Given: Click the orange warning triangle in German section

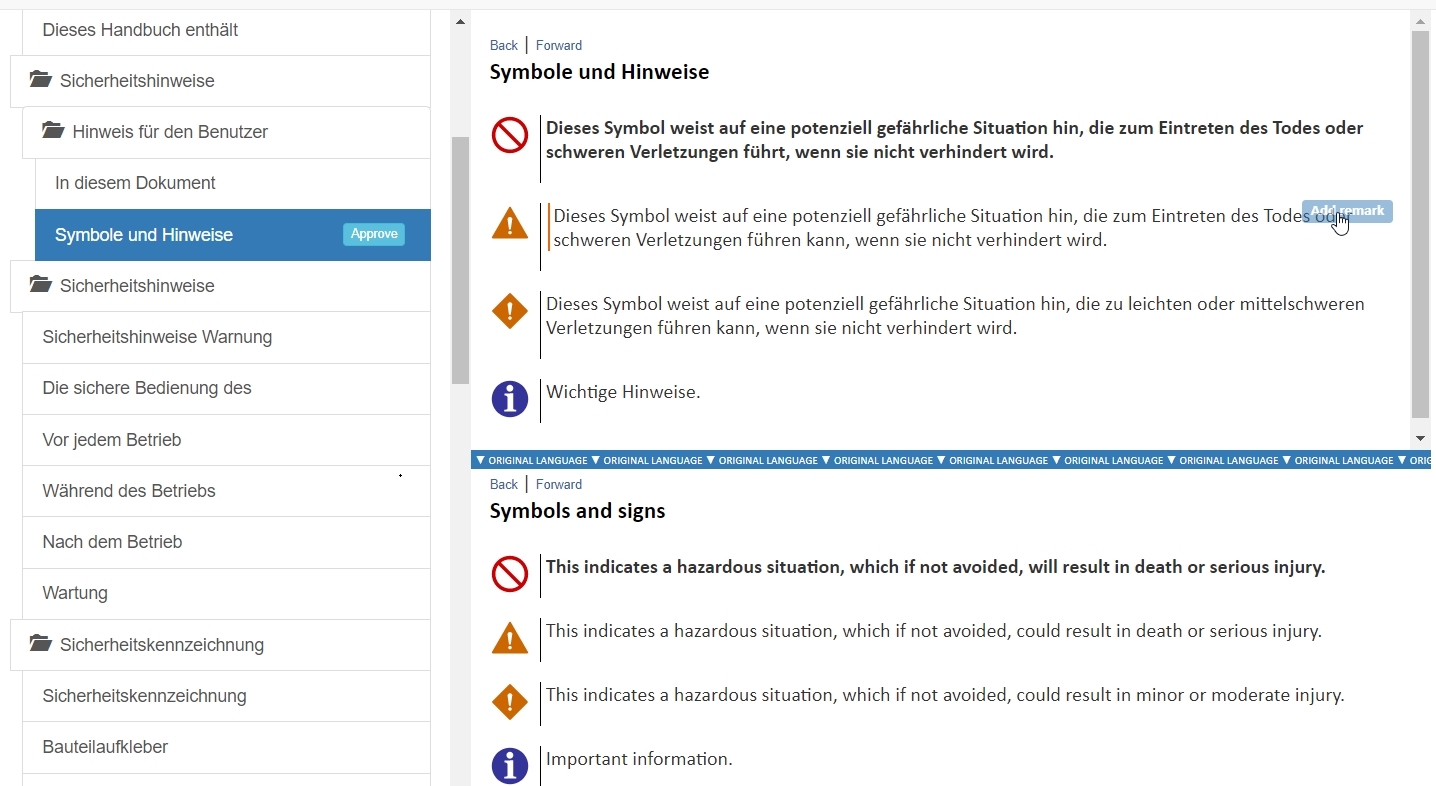Looking at the screenshot, I should [510, 223].
